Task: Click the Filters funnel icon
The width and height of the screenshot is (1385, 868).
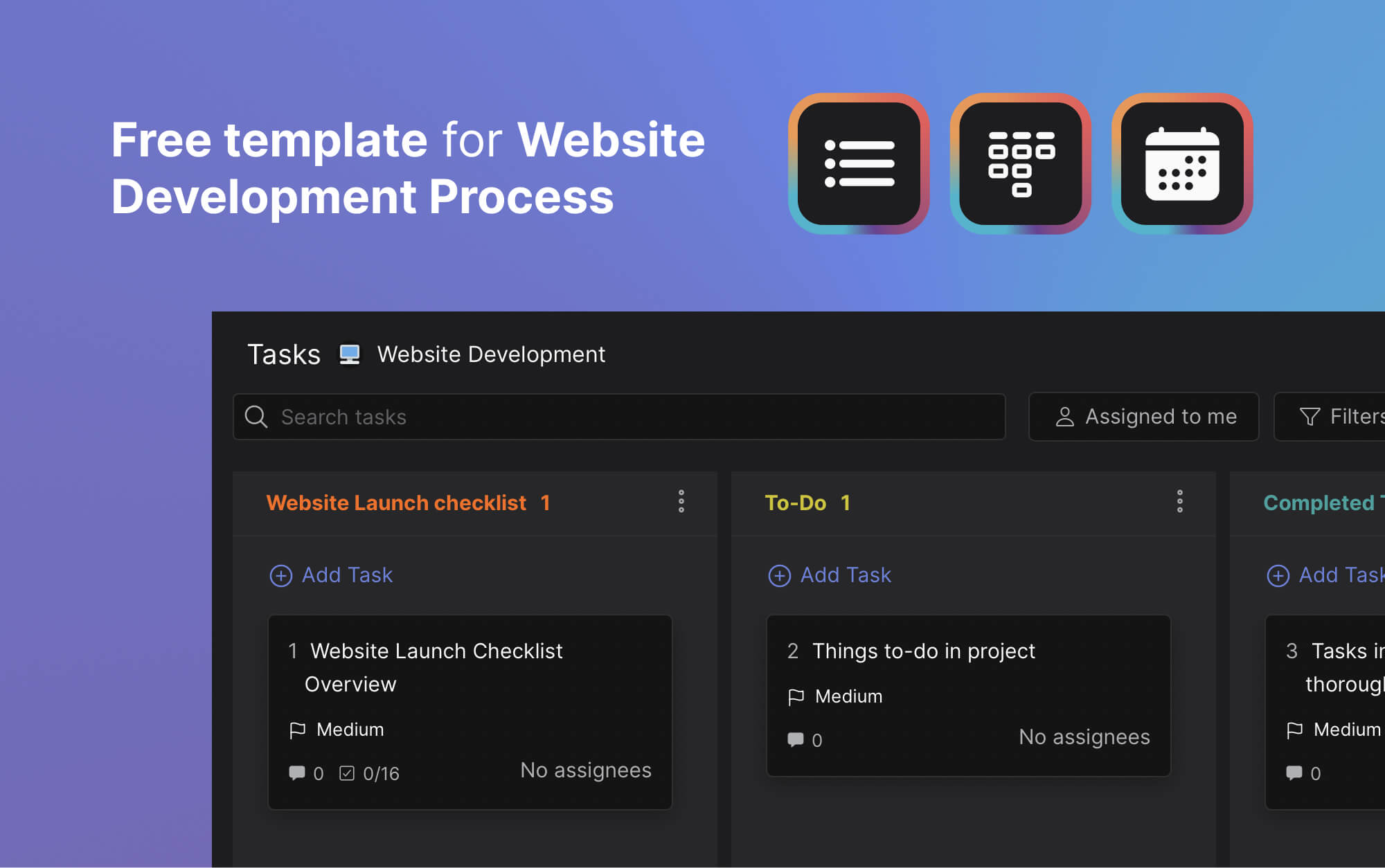Action: coord(1310,416)
